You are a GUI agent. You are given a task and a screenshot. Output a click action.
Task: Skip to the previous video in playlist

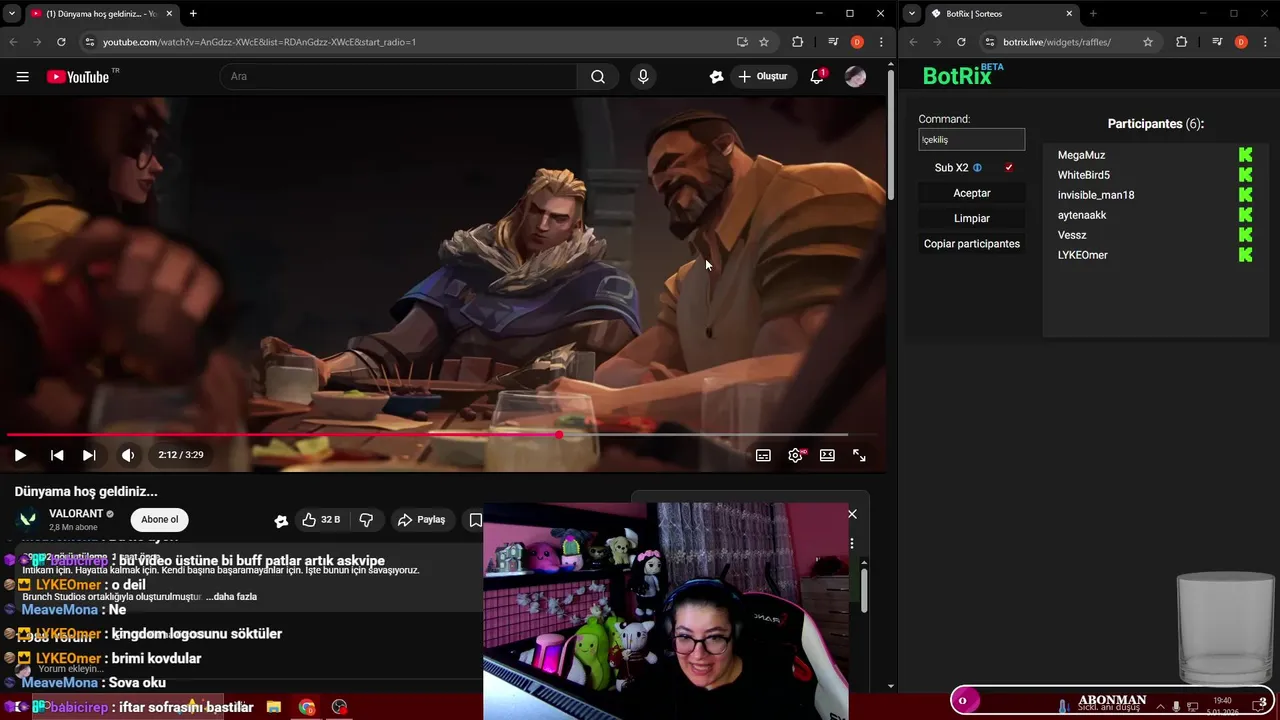[57, 455]
